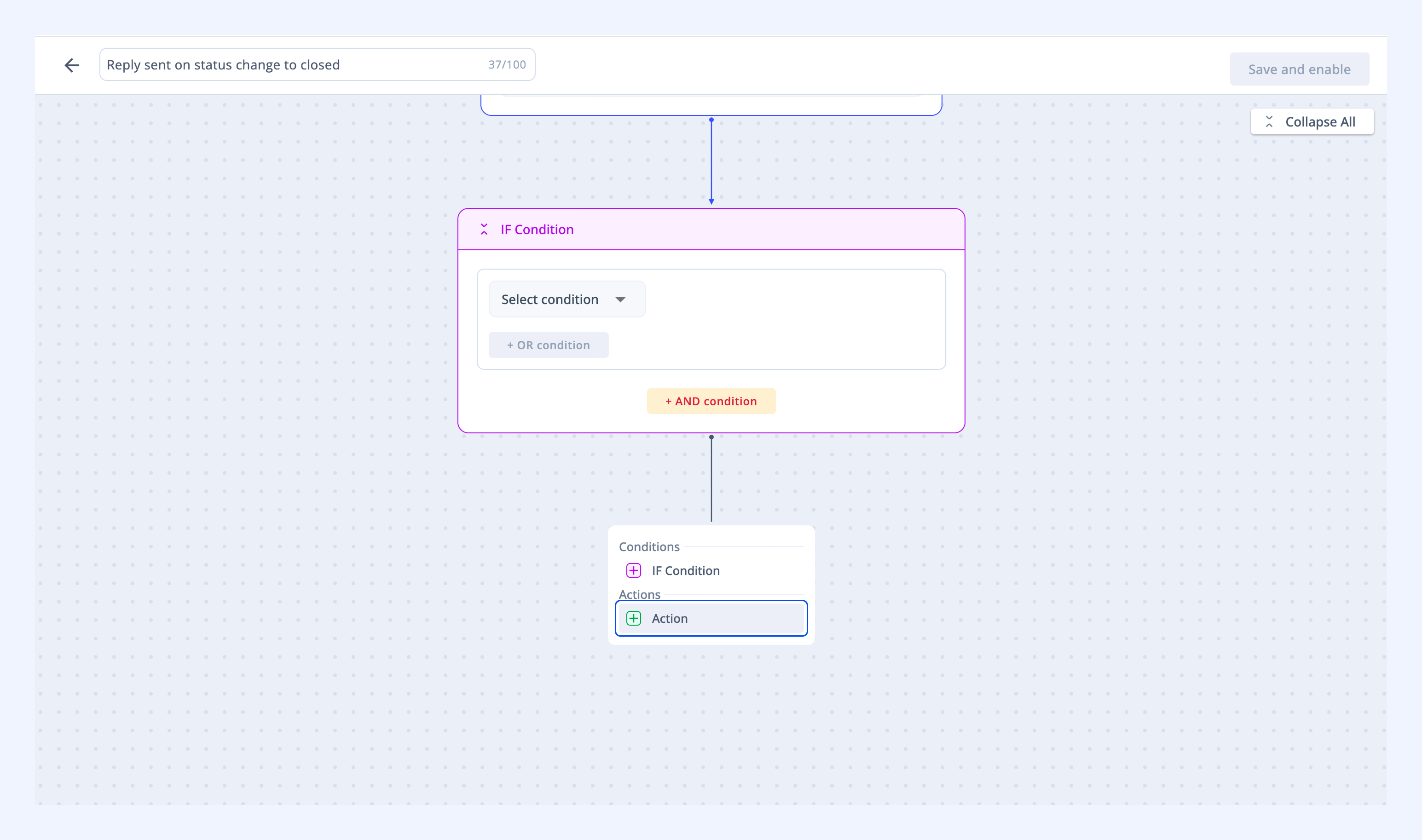The height and width of the screenshot is (840, 1422).
Task: Click the Actions section label
Action: point(639,594)
